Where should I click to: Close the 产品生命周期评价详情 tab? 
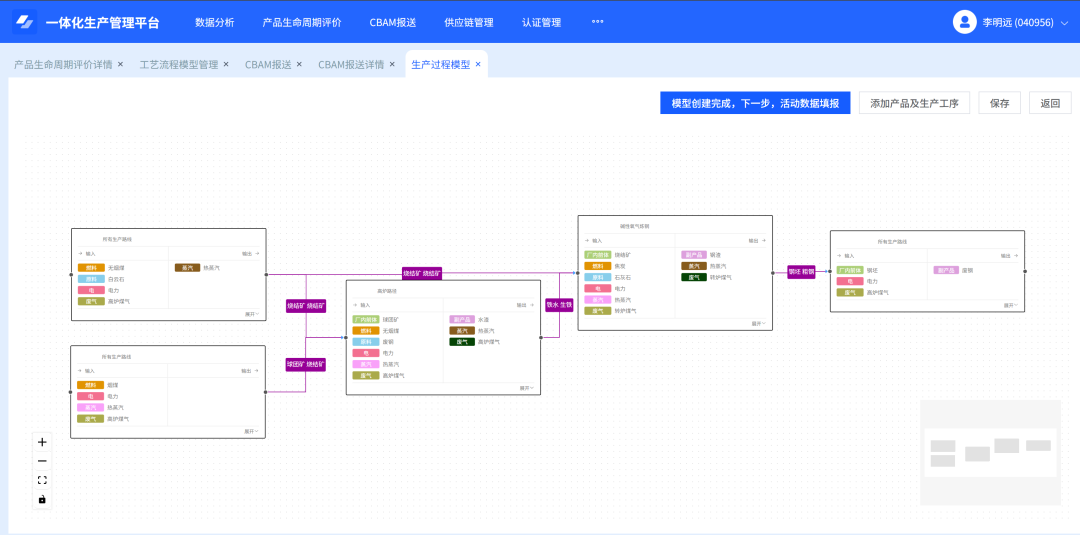click(x=121, y=64)
